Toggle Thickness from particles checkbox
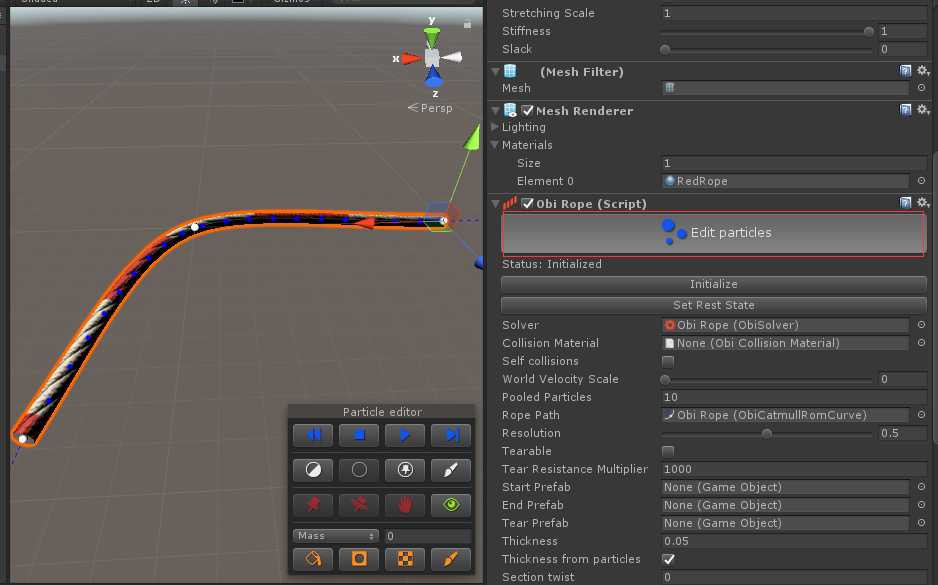Screen dimensions: 938x585 pyautogui.click(x=668, y=559)
